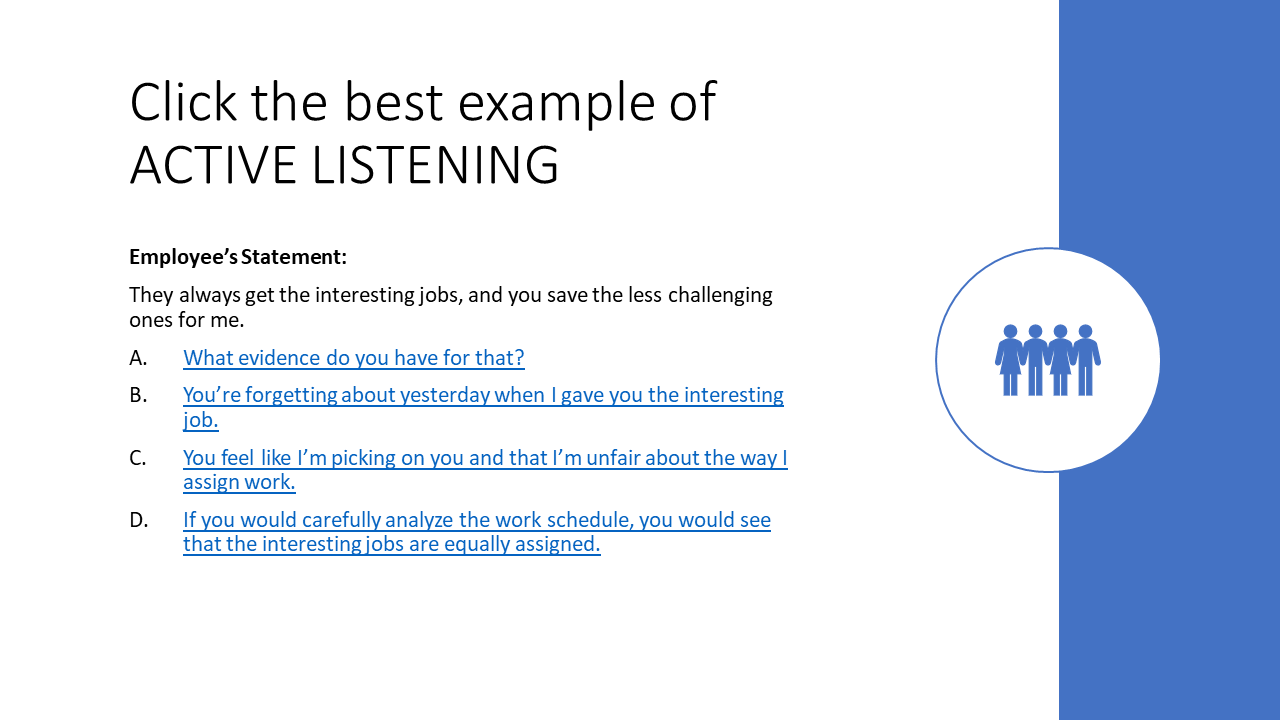Image resolution: width=1280 pixels, height=720 pixels.
Task: Click the 'They always get the interesting jobs' paragraph
Action: click(451, 308)
